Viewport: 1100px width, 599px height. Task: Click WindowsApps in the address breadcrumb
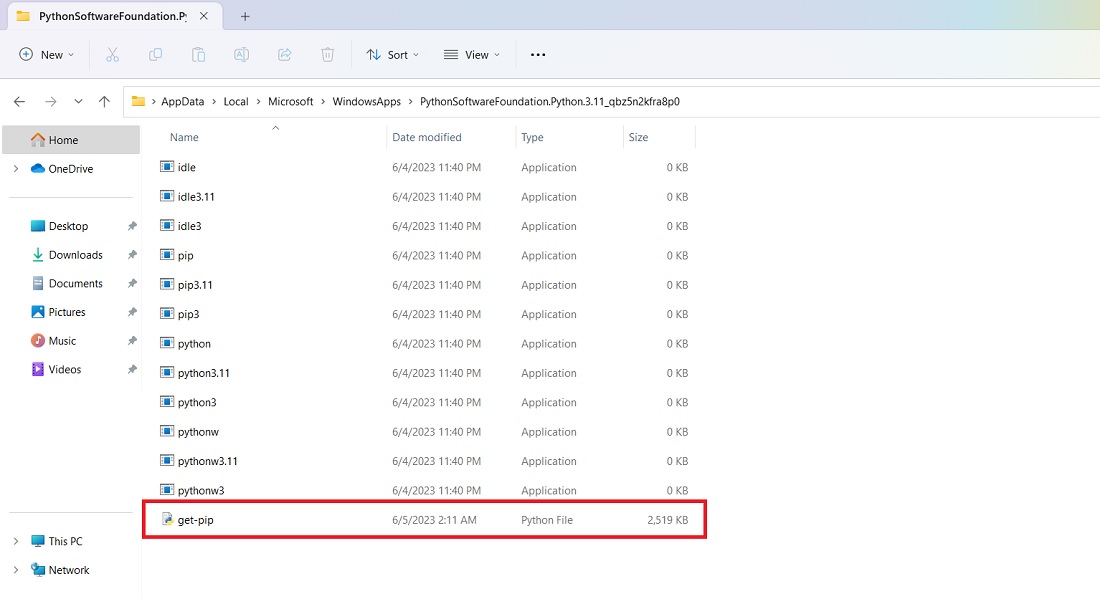coord(366,102)
